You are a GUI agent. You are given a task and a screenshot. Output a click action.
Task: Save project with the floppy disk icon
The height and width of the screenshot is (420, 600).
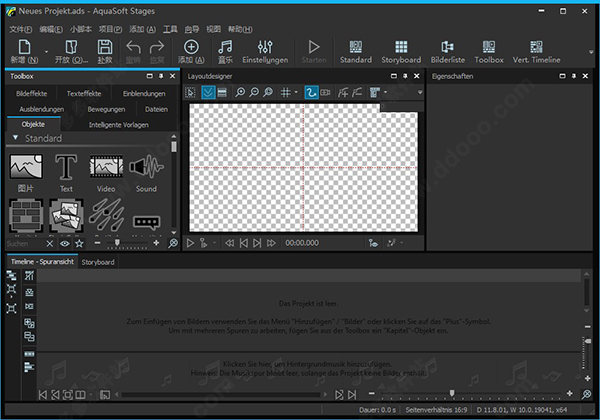click(x=105, y=47)
